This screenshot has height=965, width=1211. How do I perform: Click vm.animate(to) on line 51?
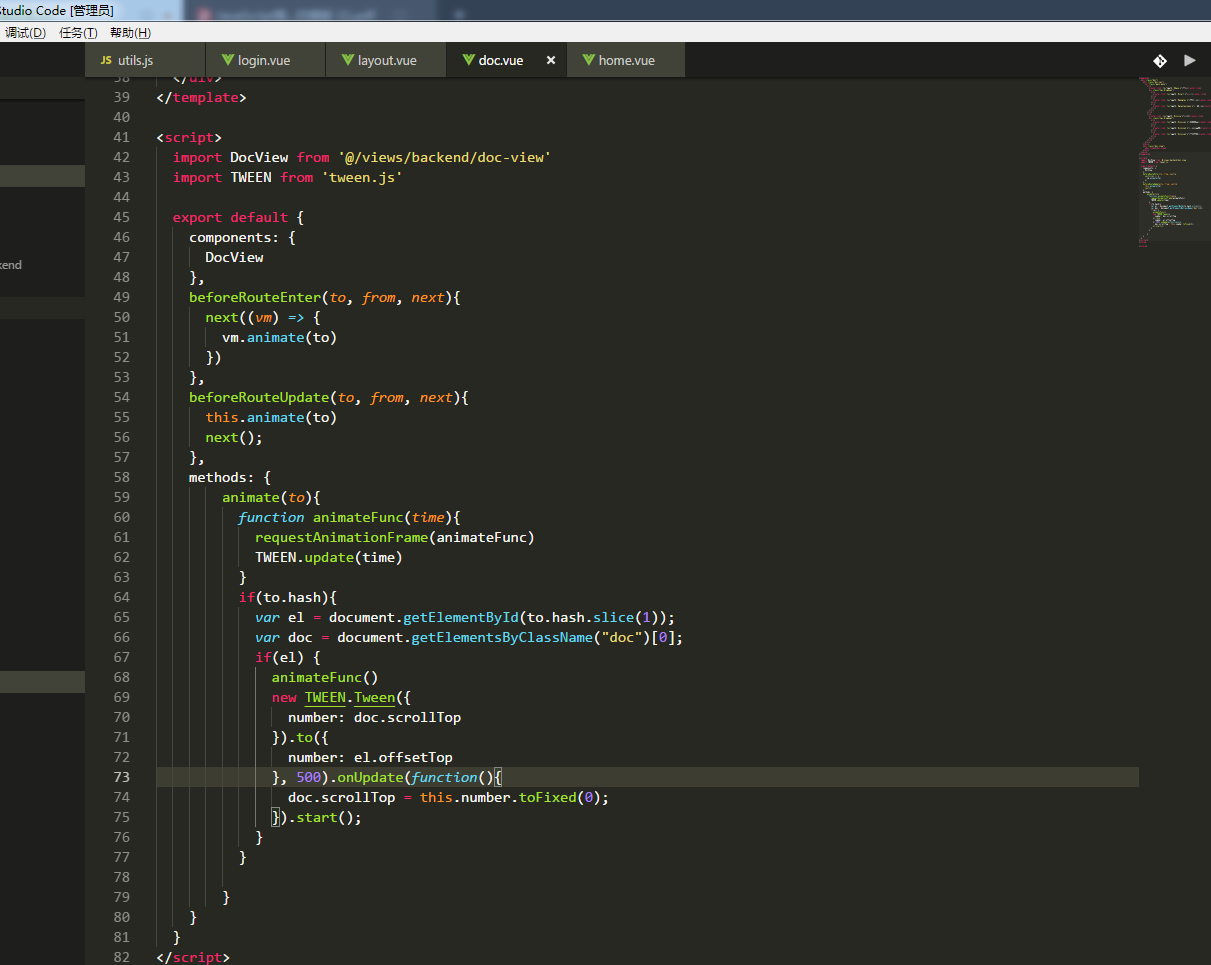coord(279,337)
